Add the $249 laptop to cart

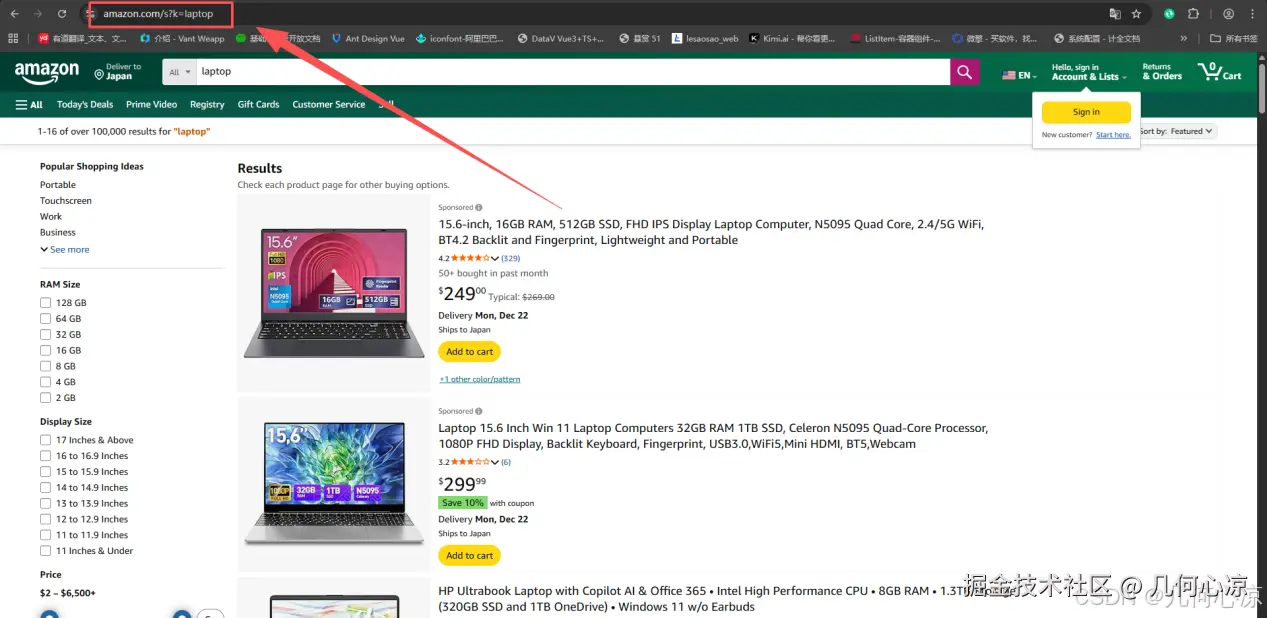click(x=469, y=352)
